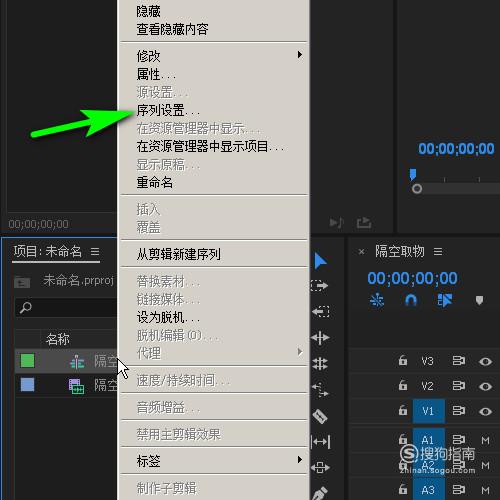Screen dimensions: 500x500
Task: Click the Export Frame icon in monitor
Action: [x=364, y=222]
